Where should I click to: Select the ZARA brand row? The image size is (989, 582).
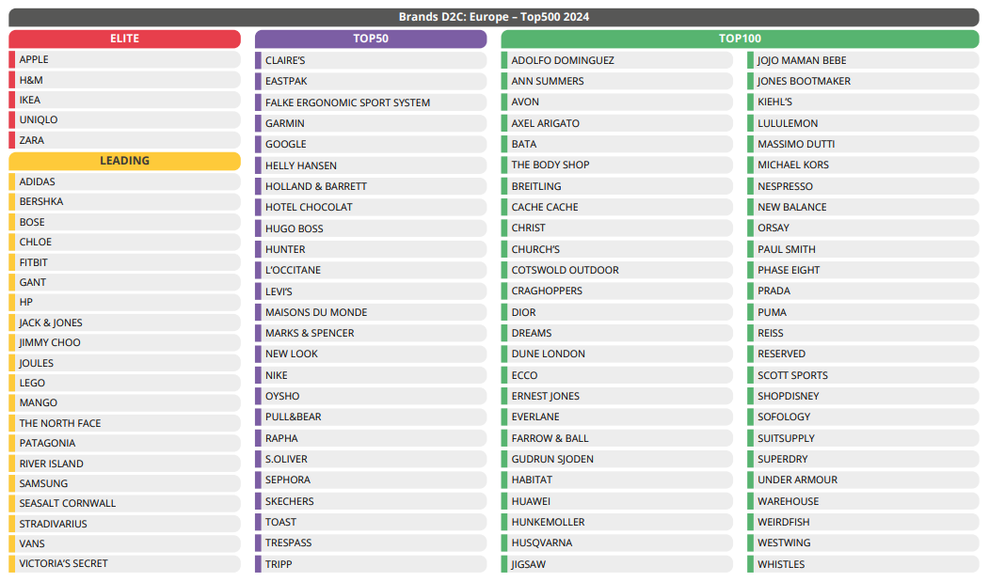(x=124, y=140)
